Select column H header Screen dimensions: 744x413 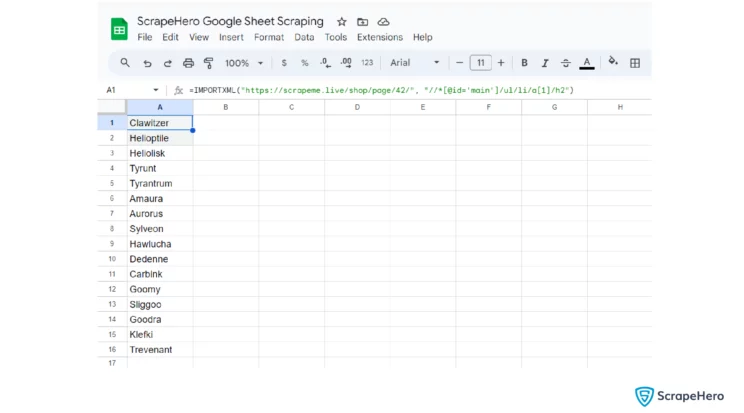point(620,107)
